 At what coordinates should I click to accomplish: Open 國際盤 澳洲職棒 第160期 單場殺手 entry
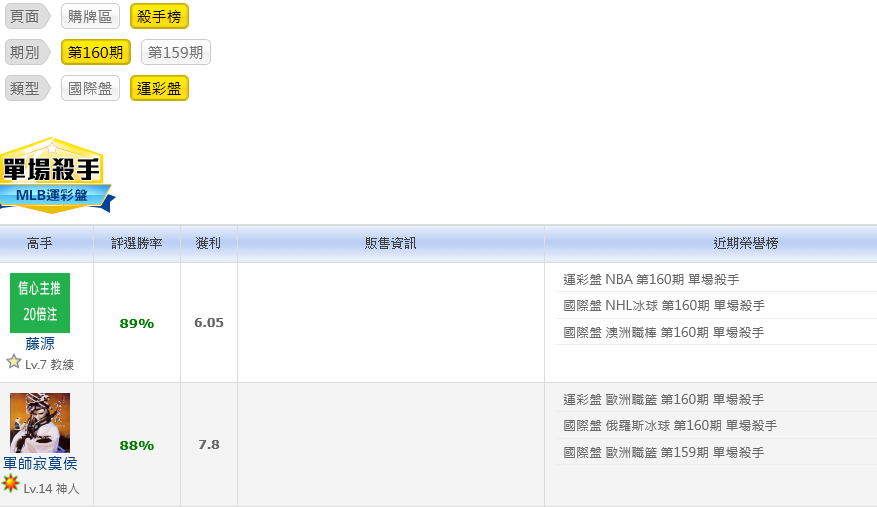(663, 332)
